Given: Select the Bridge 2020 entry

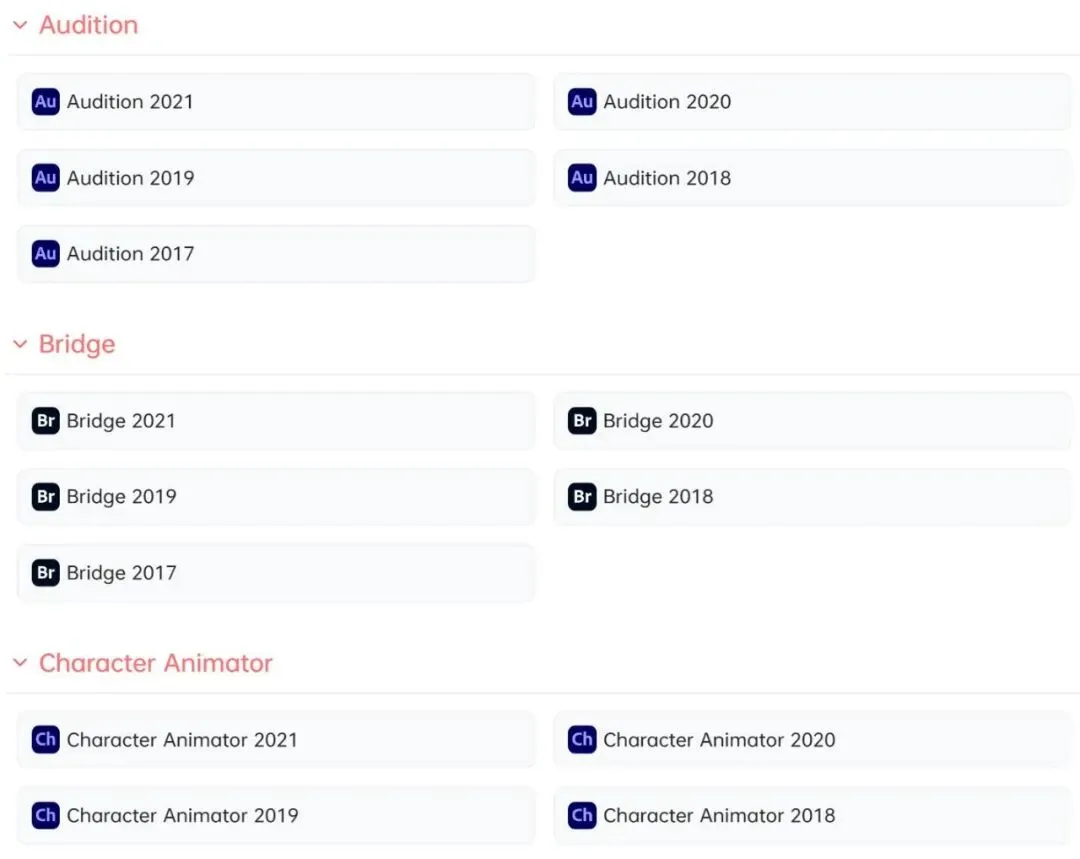Looking at the screenshot, I should (658, 421).
